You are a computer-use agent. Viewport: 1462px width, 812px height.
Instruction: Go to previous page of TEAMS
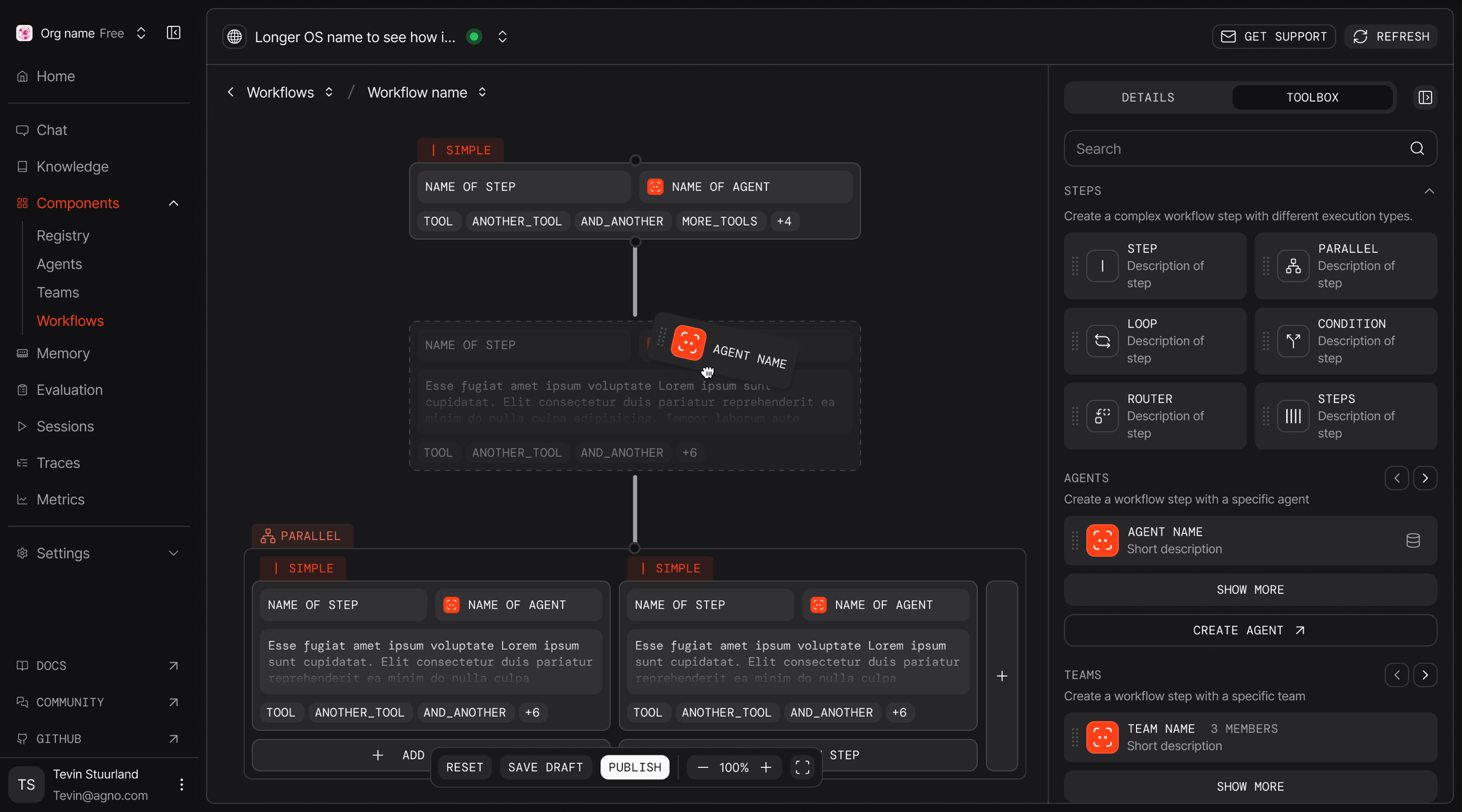1397,675
